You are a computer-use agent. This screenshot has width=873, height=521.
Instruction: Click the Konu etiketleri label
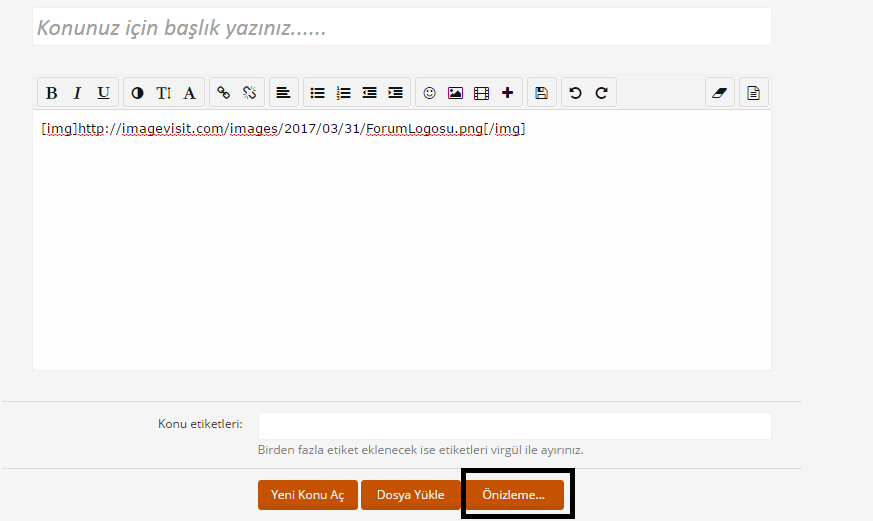tap(200, 424)
